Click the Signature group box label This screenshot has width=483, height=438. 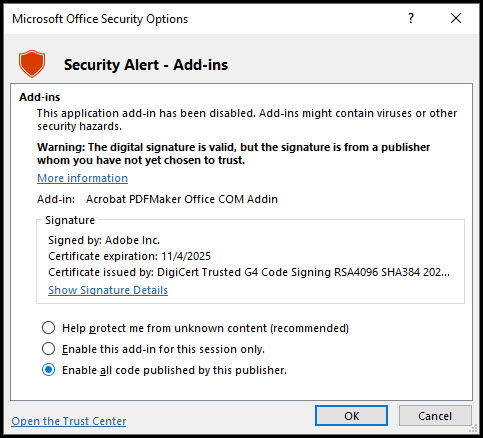[x=70, y=220]
